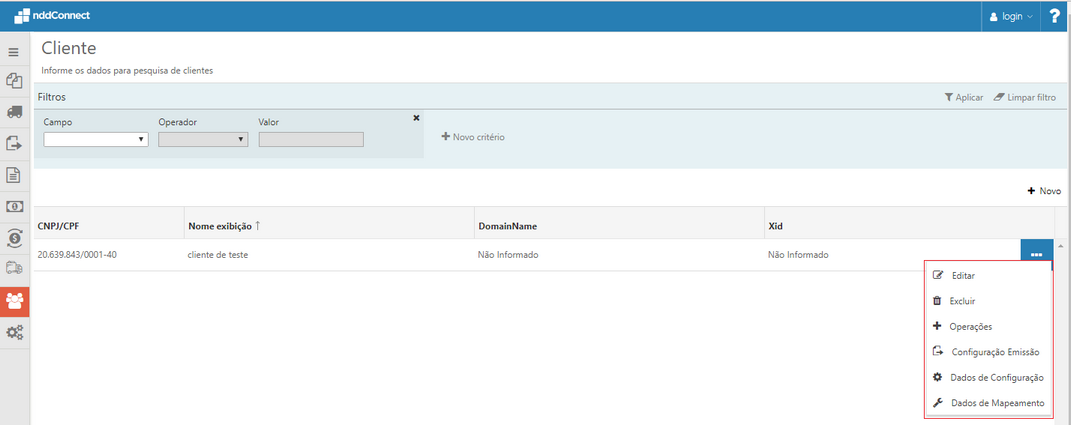Click the "Não Informado" cell under DomainName
The height and width of the screenshot is (425, 1071).
tap(619, 255)
